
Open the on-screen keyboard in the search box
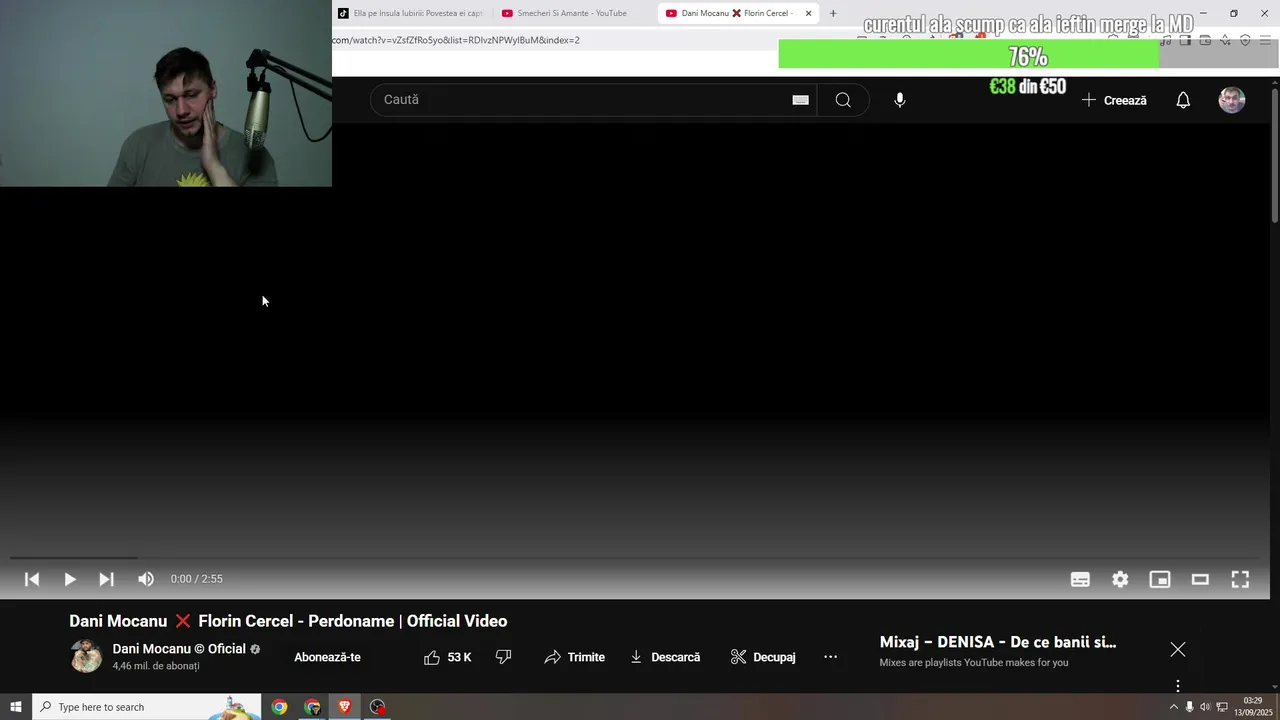(800, 100)
